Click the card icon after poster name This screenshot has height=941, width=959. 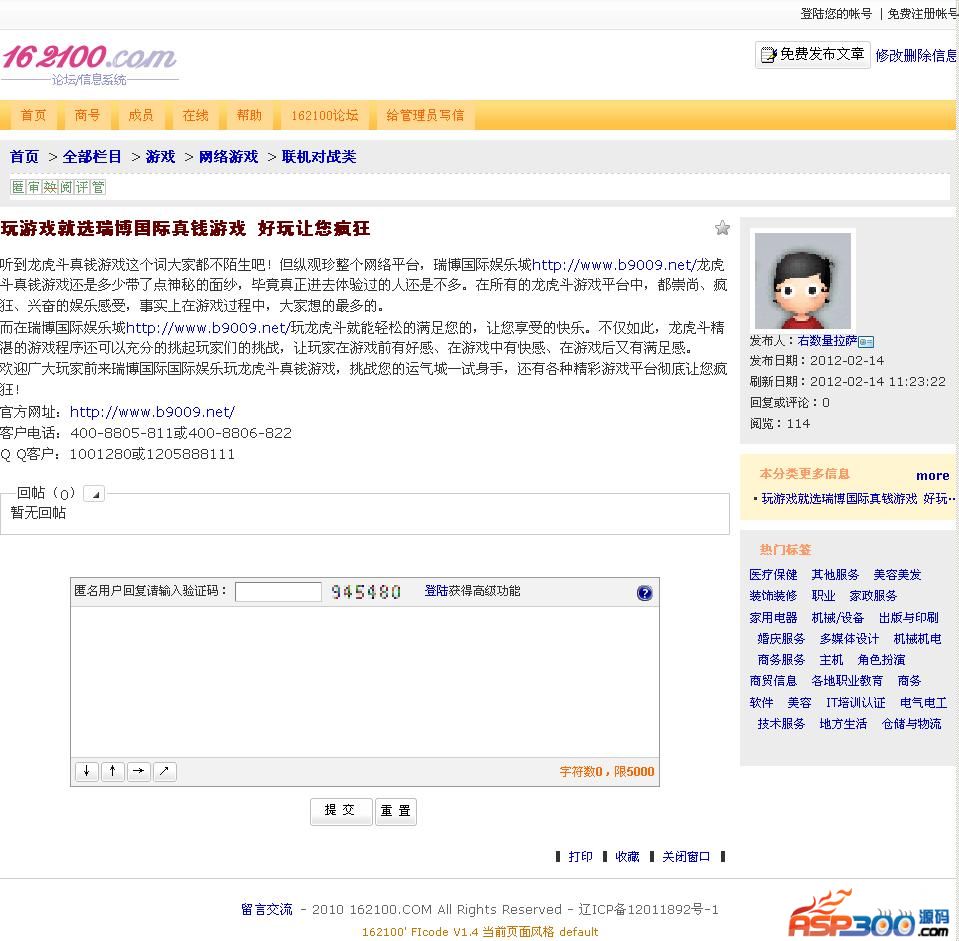[866, 342]
